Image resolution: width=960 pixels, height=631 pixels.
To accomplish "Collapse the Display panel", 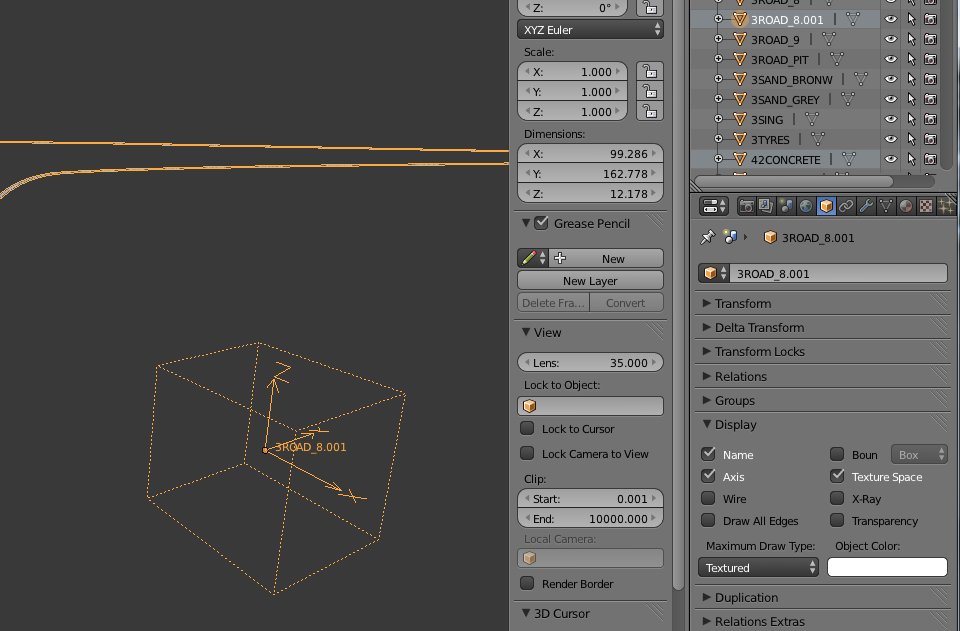I will pos(707,424).
